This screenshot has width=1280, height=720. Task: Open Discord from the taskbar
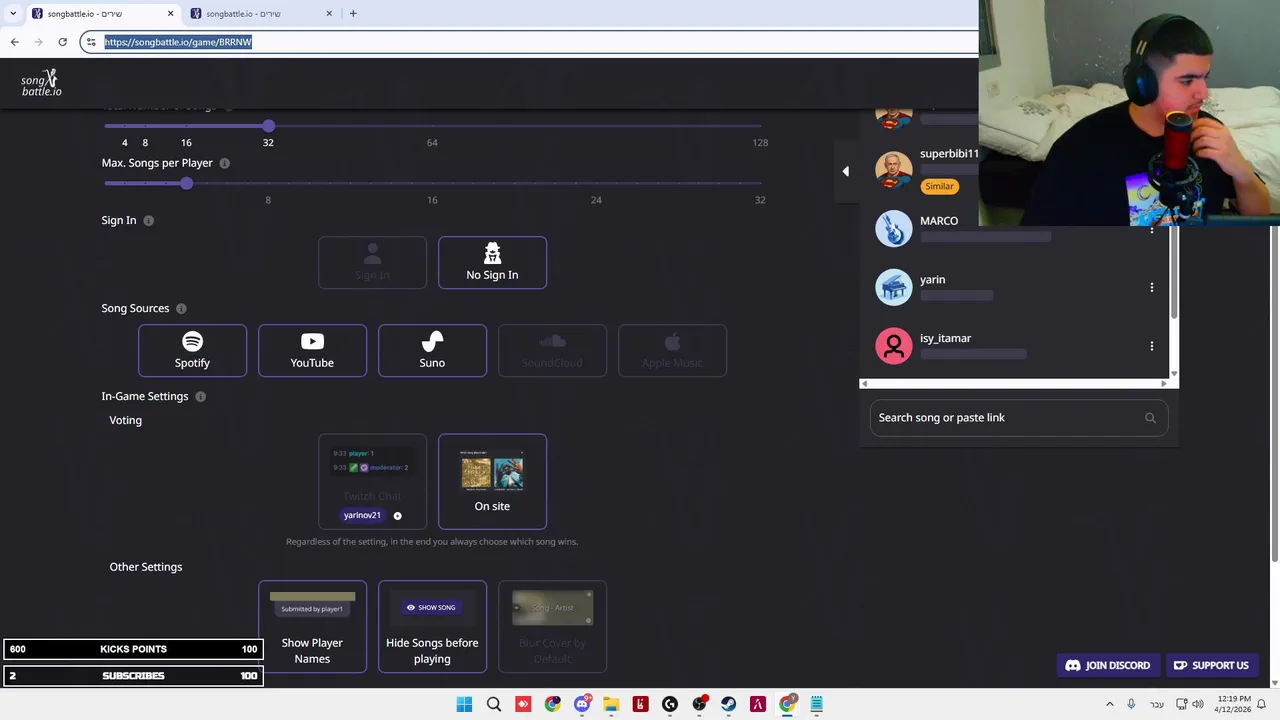(582, 705)
